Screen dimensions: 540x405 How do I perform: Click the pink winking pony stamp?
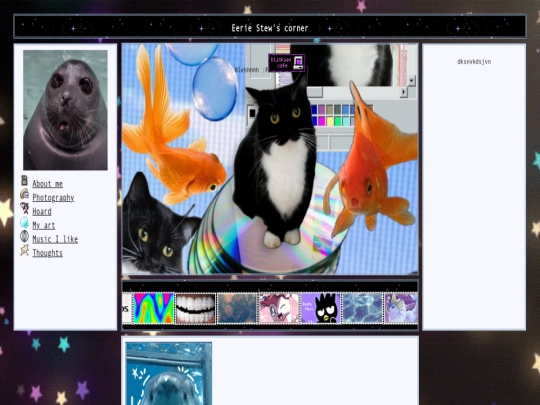tap(279, 308)
